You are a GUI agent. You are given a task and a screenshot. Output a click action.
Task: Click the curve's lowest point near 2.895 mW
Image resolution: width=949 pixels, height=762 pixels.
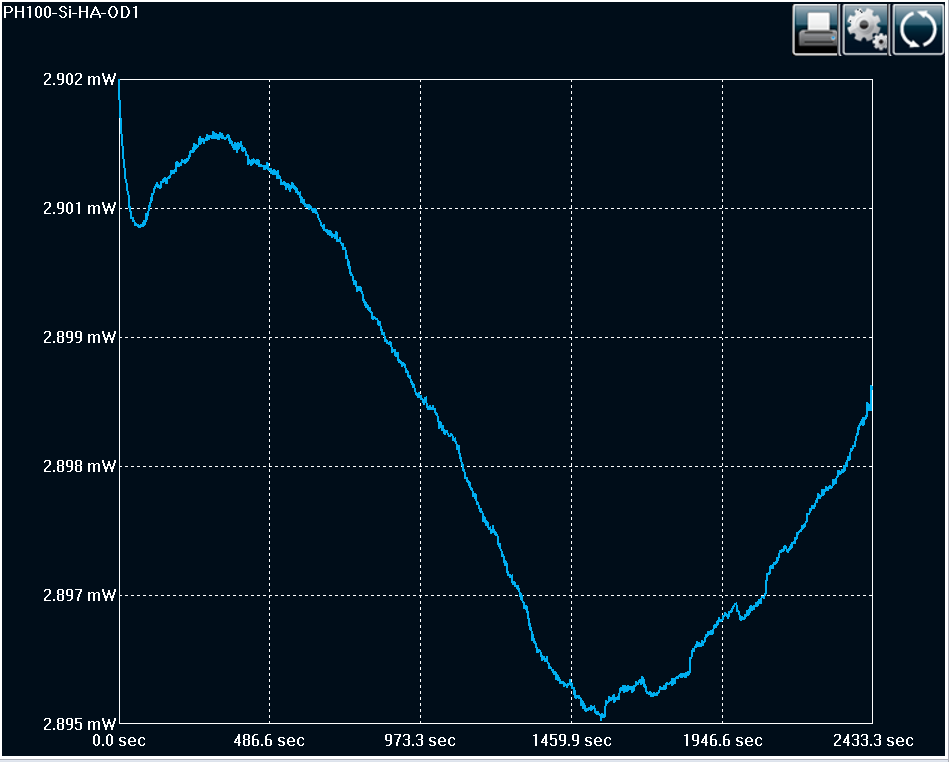(601, 717)
